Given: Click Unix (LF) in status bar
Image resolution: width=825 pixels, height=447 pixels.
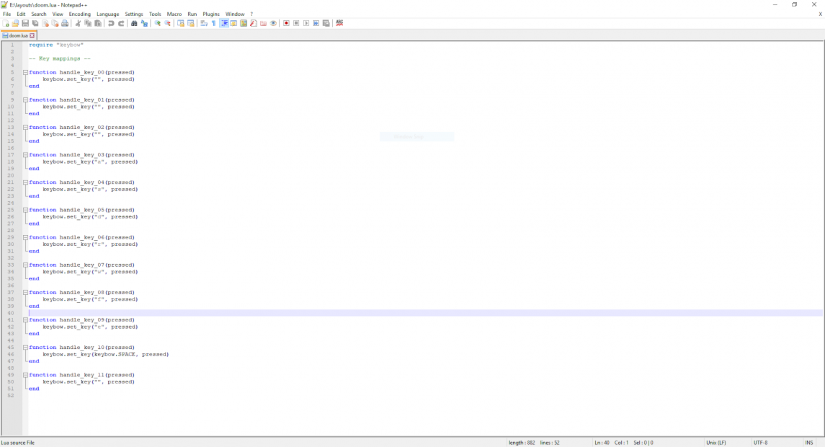Looking at the screenshot, I should (x=716, y=443).
